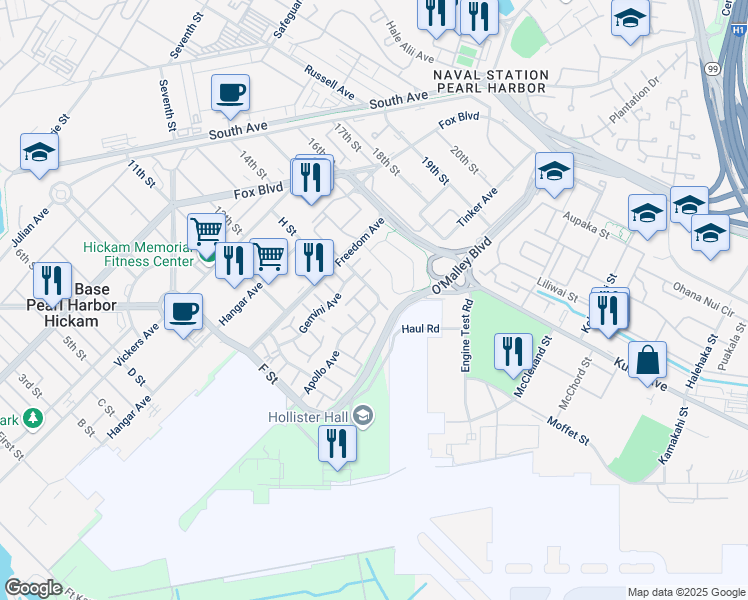Screen dimensions: 748x600
Task: Click the H1 highway shield
Action: (738, 30)
